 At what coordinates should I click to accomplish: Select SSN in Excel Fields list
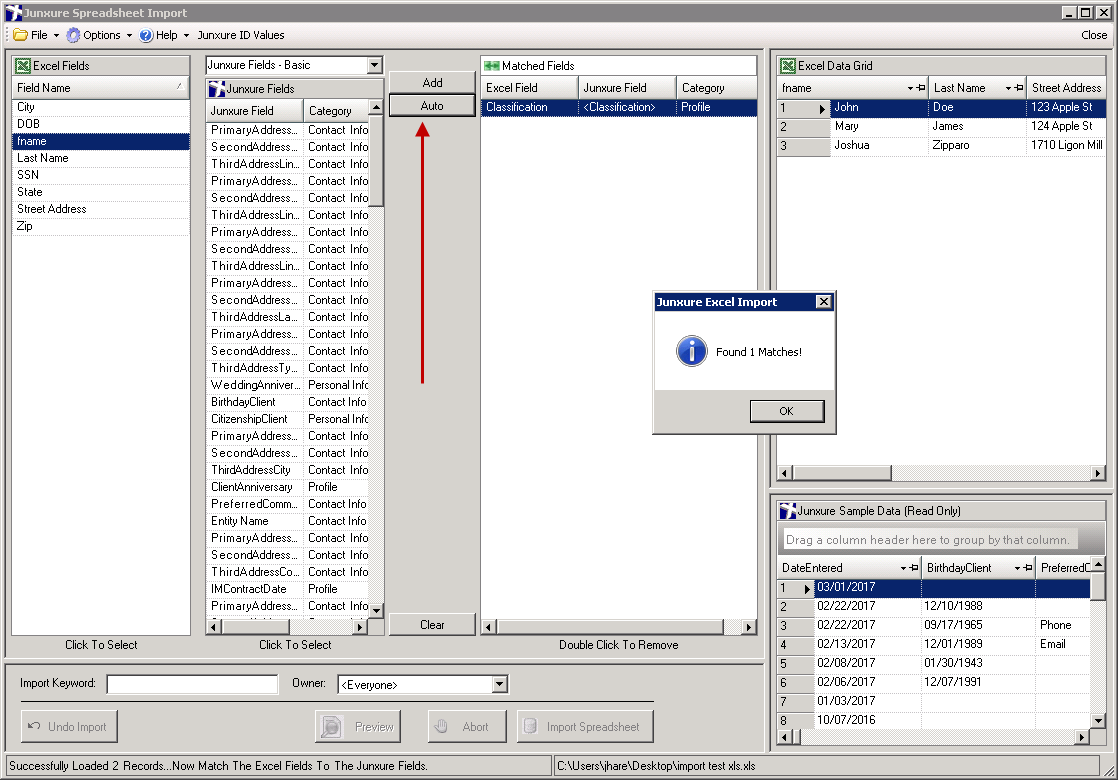(101, 175)
